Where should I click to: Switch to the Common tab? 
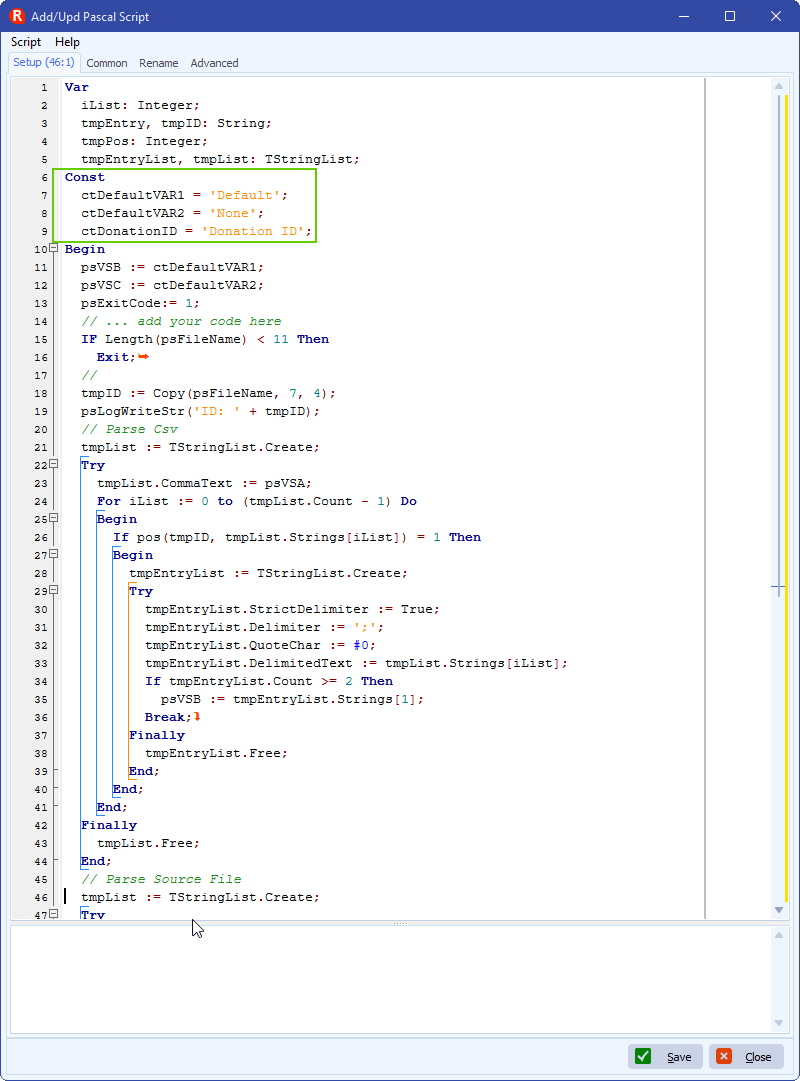106,62
